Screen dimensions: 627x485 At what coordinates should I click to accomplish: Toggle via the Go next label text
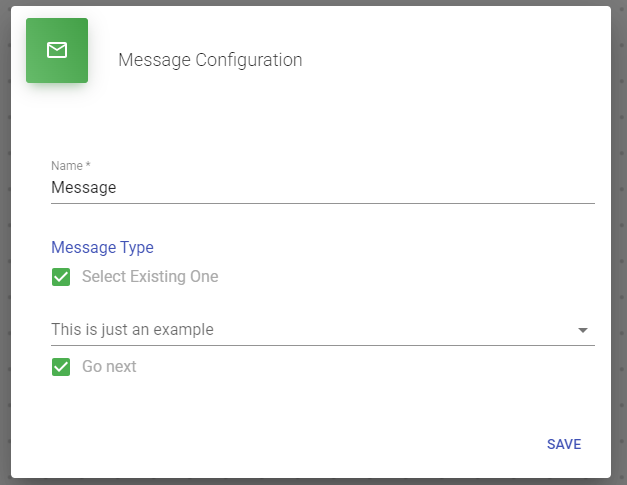[x=109, y=367]
